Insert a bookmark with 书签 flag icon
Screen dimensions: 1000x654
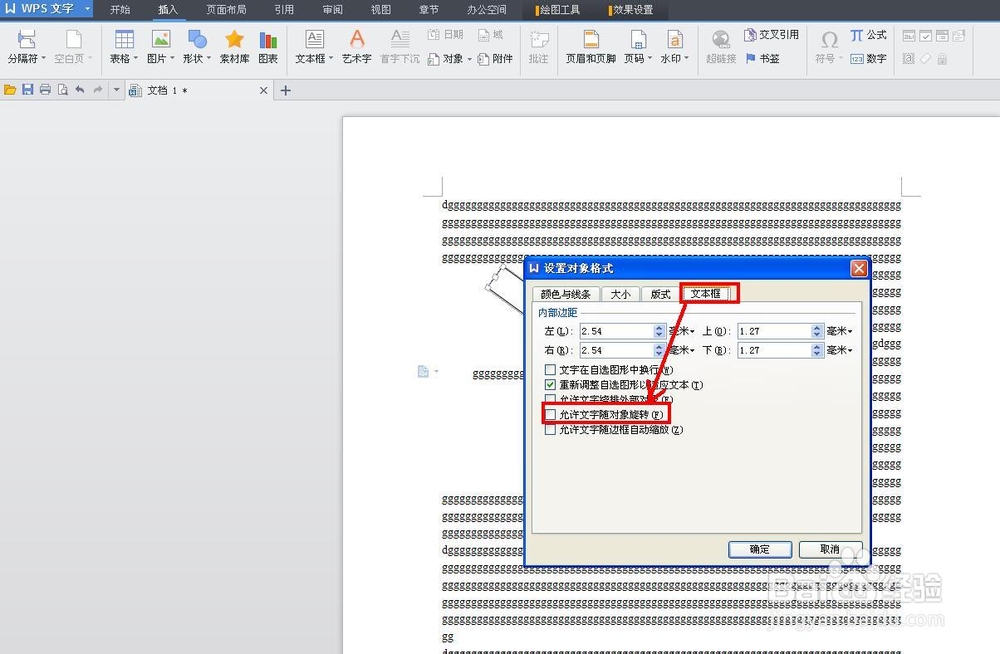(x=751, y=59)
